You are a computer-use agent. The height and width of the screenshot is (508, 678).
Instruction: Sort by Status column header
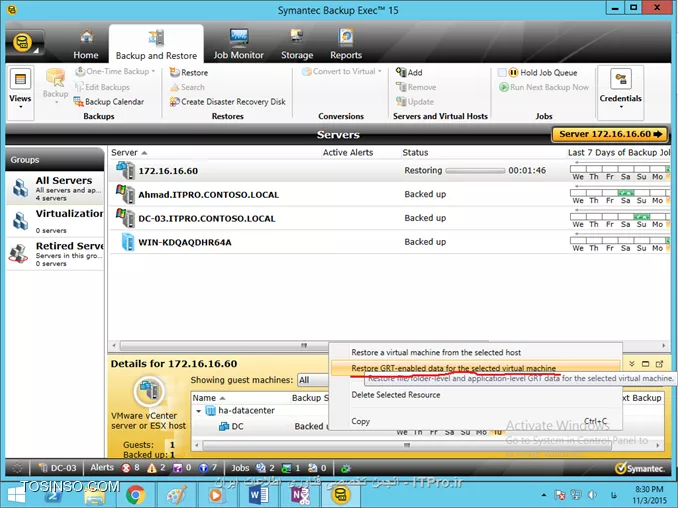[415, 153]
